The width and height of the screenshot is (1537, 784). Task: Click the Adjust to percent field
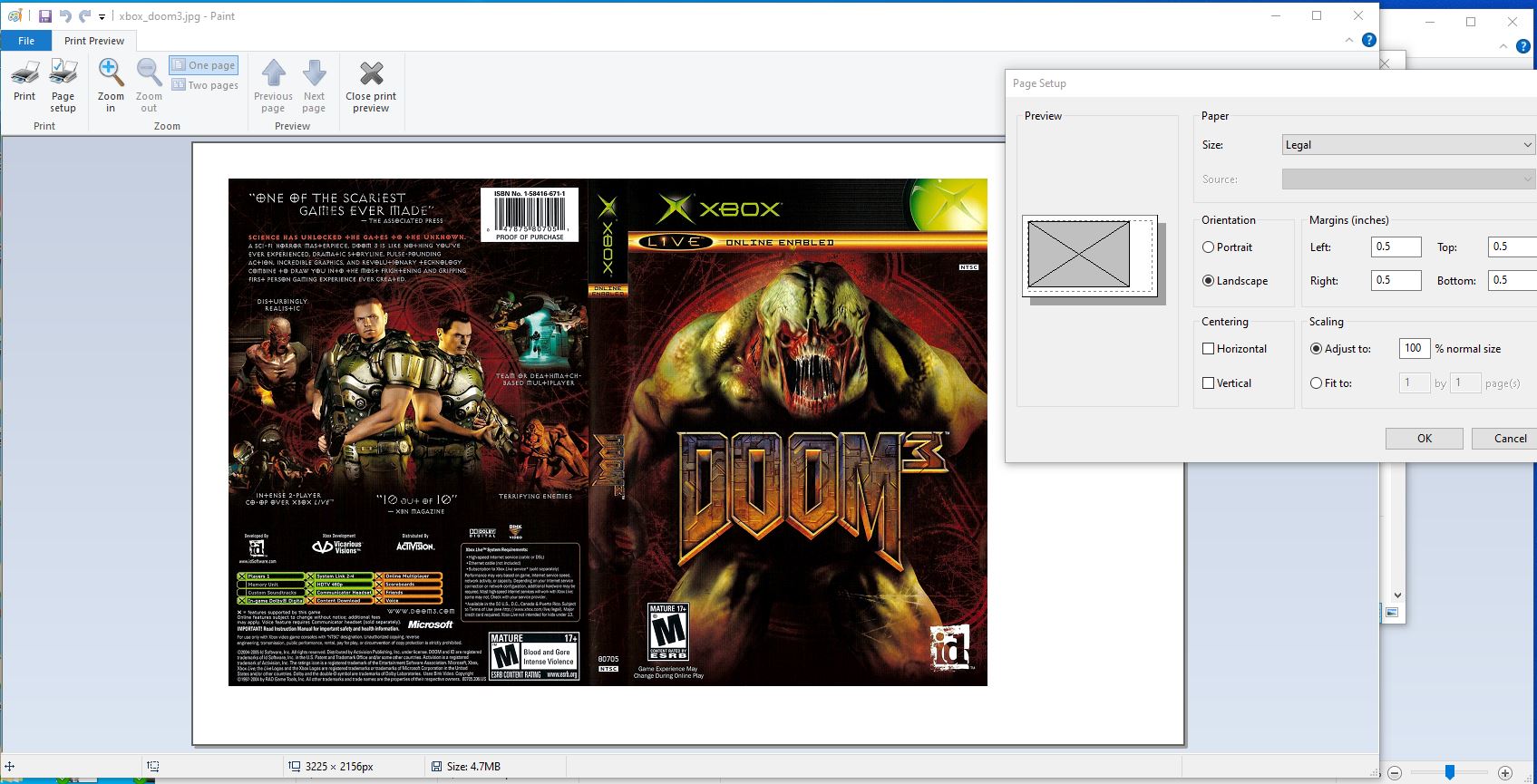click(1415, 348)
